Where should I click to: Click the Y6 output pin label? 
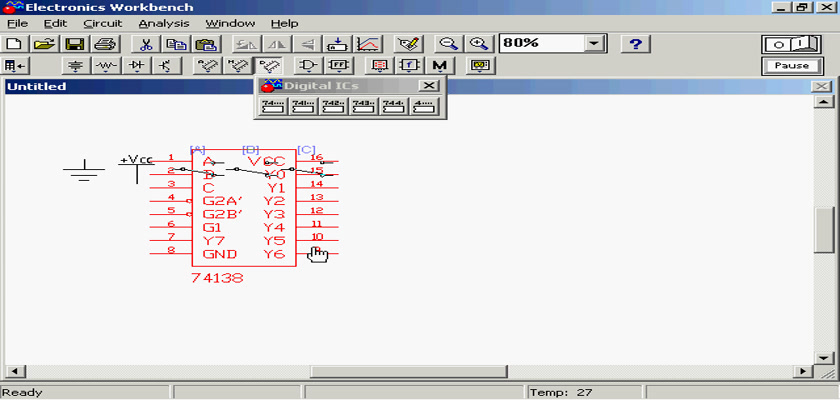(x=274, y=254)
